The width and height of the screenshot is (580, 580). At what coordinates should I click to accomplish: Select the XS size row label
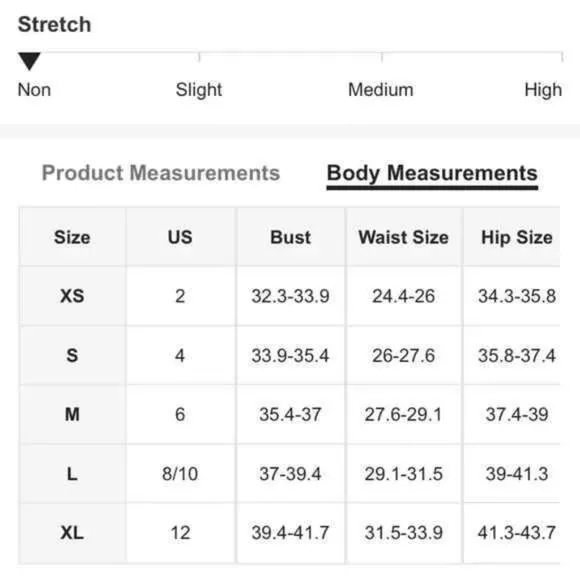click(x=72, y=296)
